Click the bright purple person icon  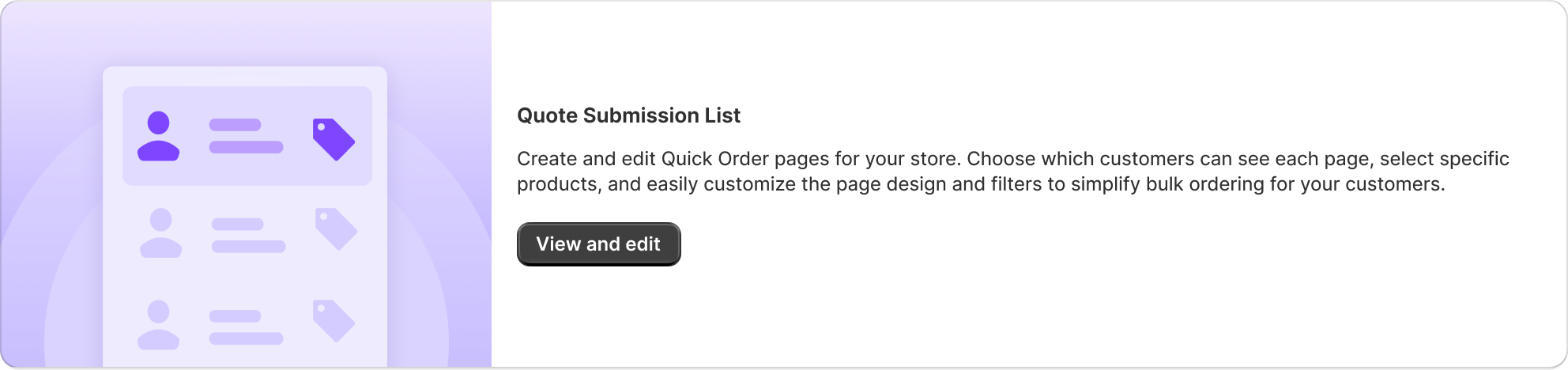point(159,137)
